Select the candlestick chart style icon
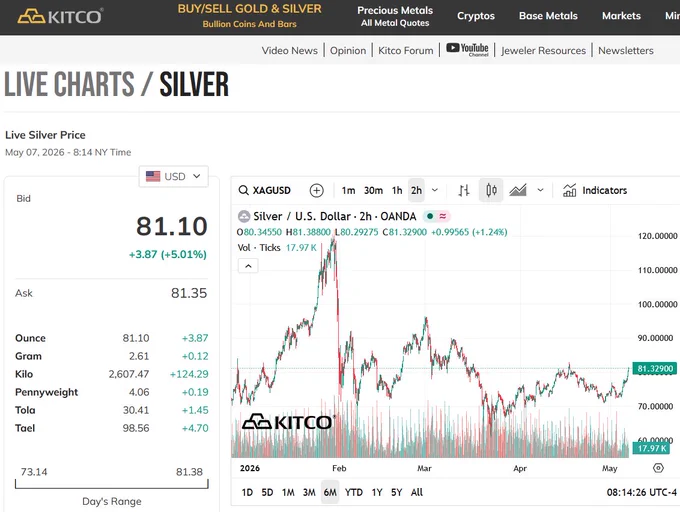This screenshot has height=512, width=680. (491, 190)
